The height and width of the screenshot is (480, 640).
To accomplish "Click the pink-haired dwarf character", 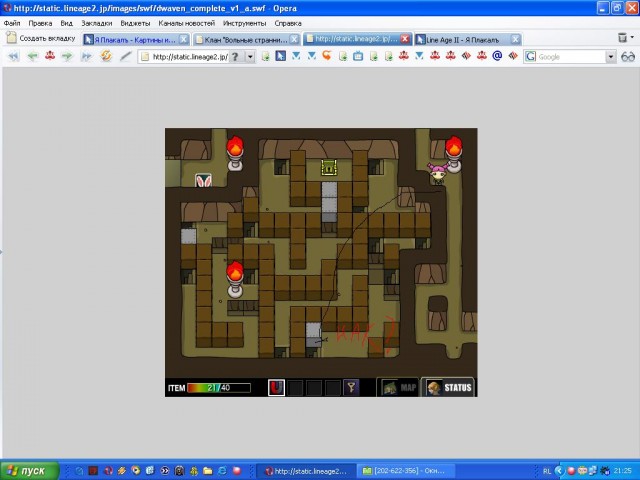I will pyautogui.click(x=437, y=173).
